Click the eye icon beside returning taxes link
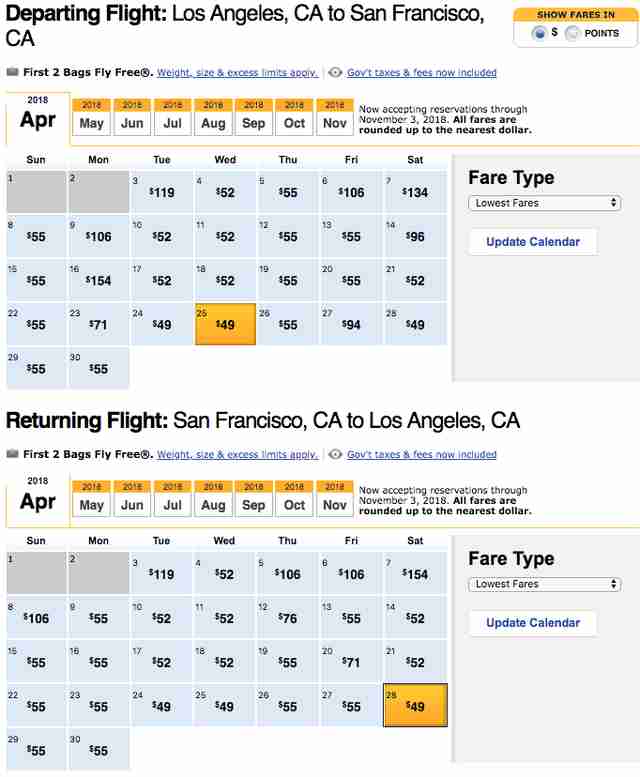The width and height of the screenshot is (640, 777). pyautogui.click(x=335, y=454)
